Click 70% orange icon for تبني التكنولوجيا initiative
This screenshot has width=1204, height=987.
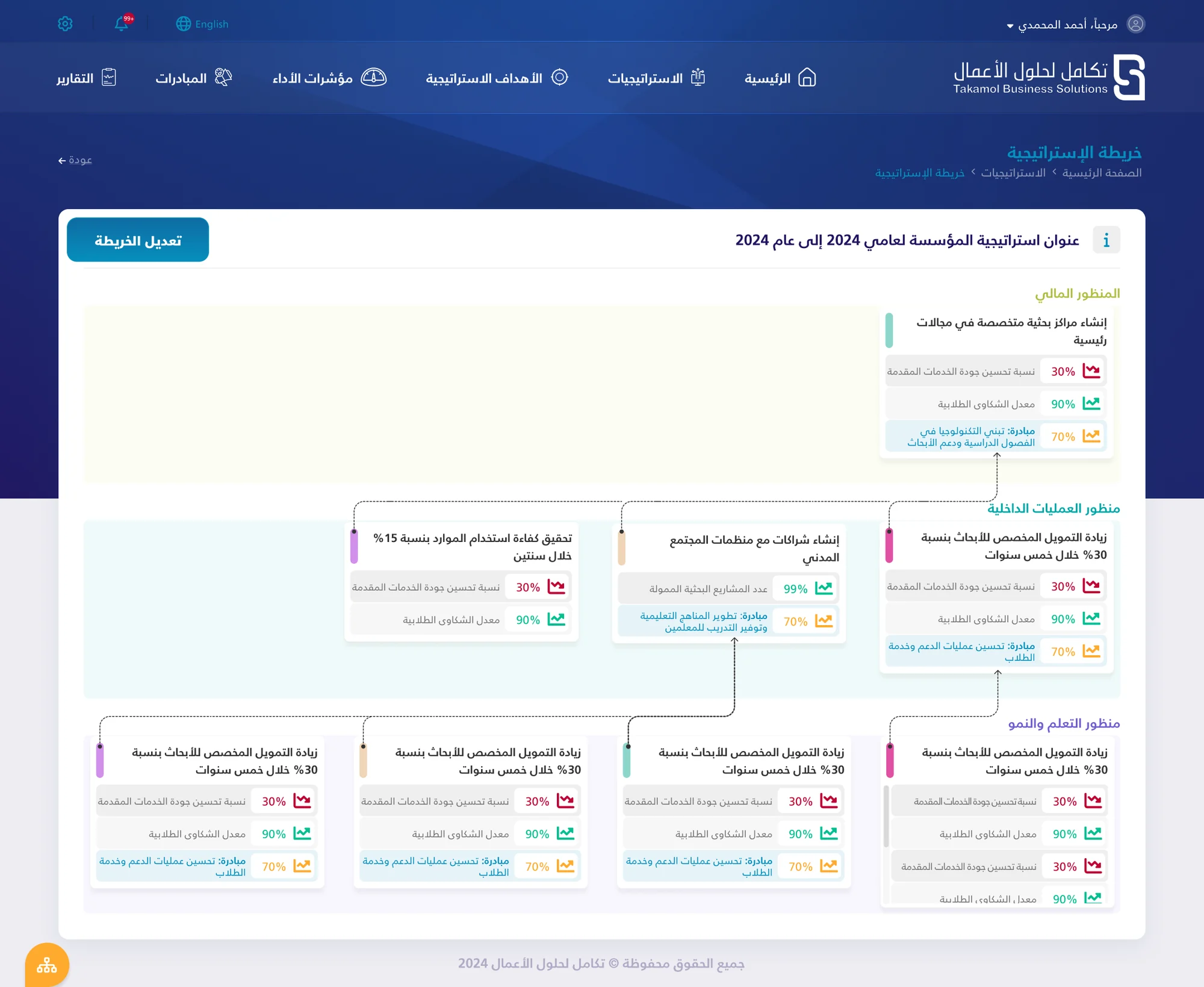click(x=1091, y=436)
